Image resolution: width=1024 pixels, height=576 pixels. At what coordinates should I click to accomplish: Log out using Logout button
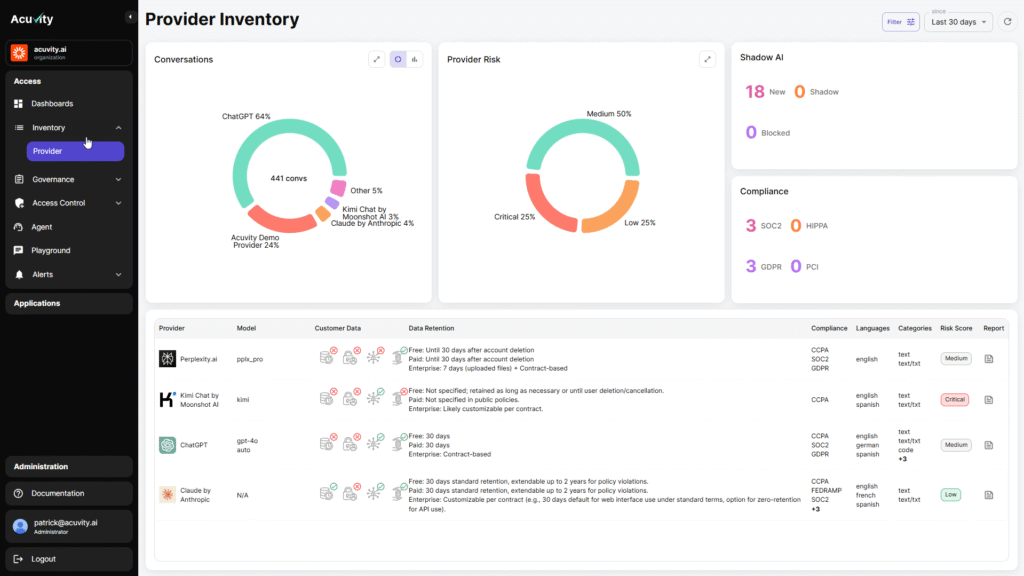[x=69, y=559]
